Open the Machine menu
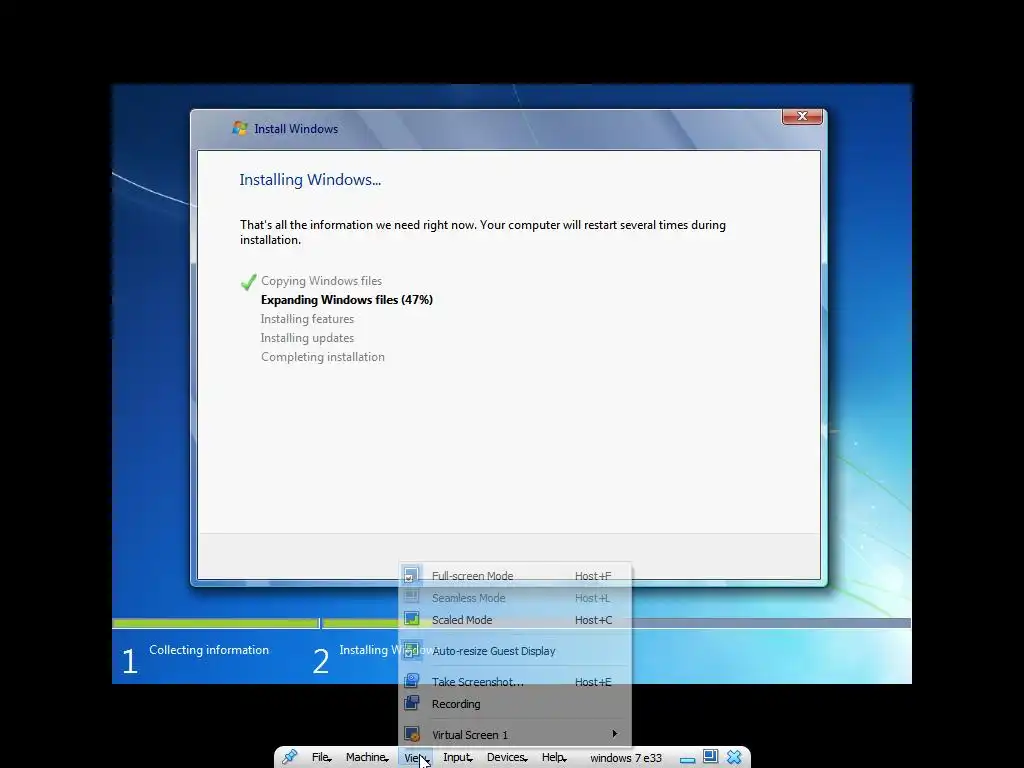1024x768 pixels. 367,758
